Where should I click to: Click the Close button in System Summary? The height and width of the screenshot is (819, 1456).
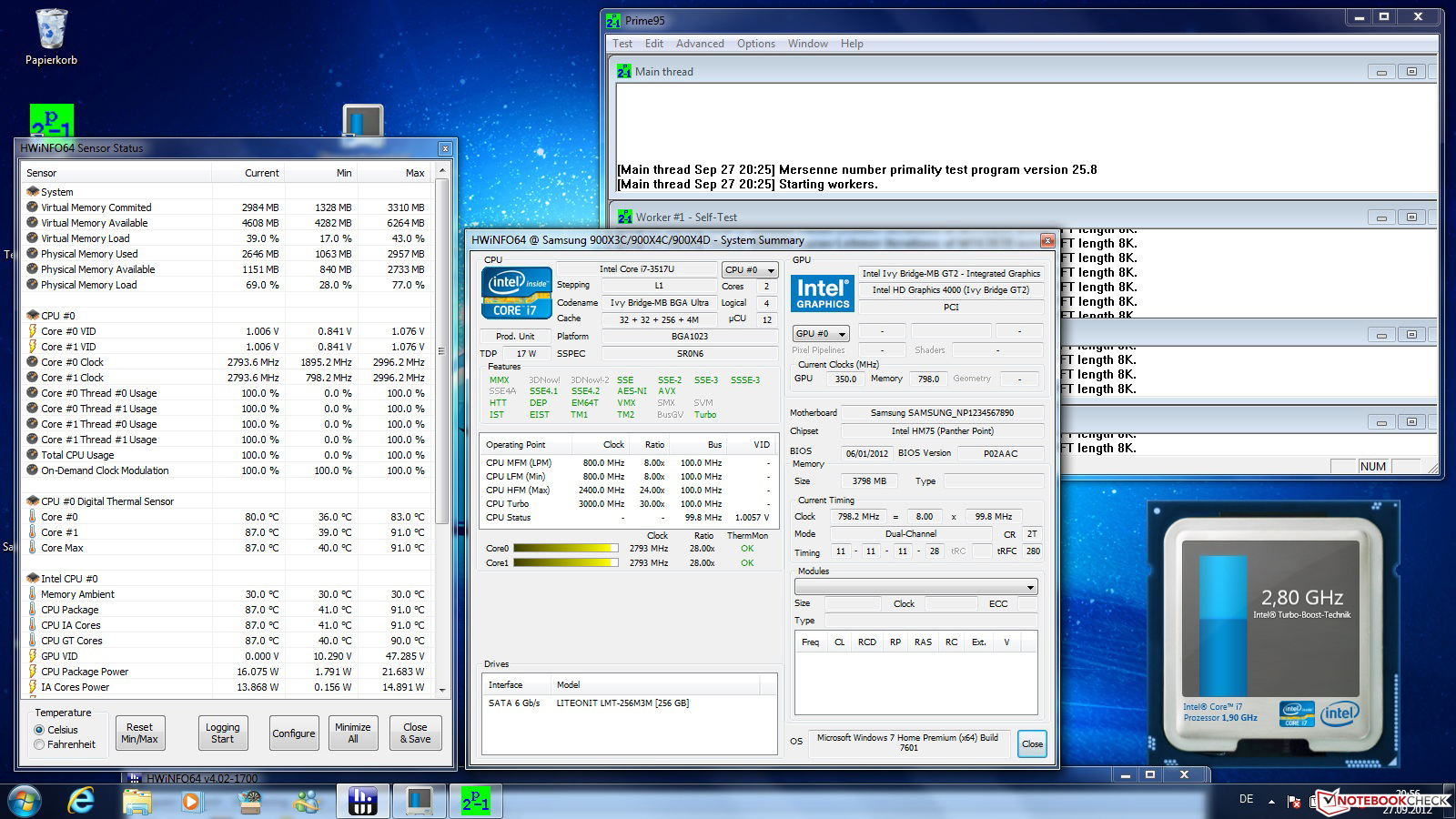[x=1032, y=743]
